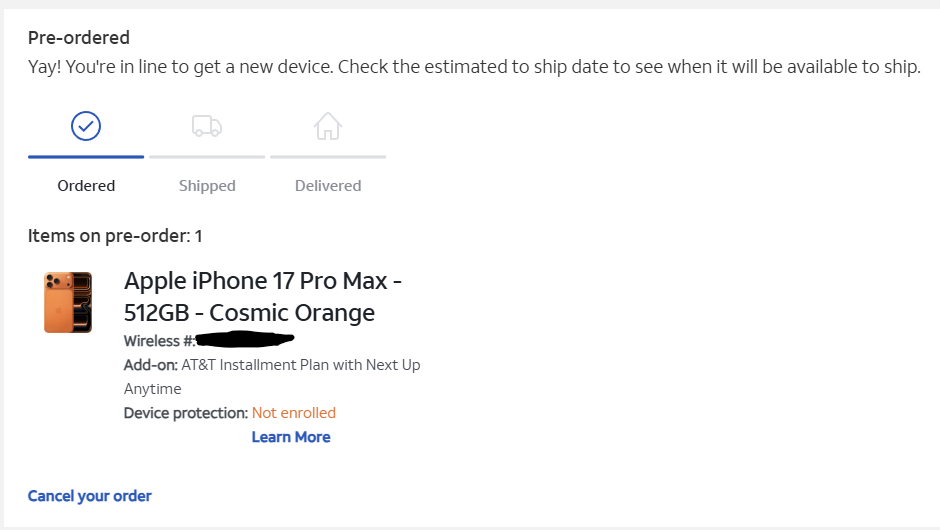Click the Items on pre-order count text
The image size is (940, 530).
(115, 236)
